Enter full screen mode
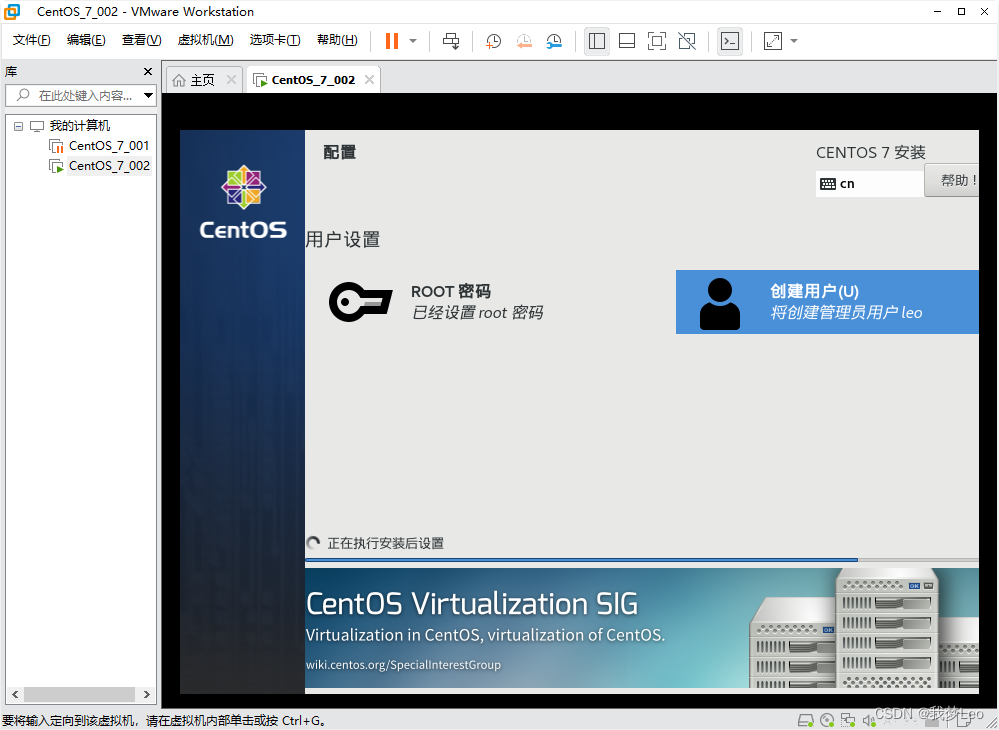999x730 pixels. coord(657,41)
